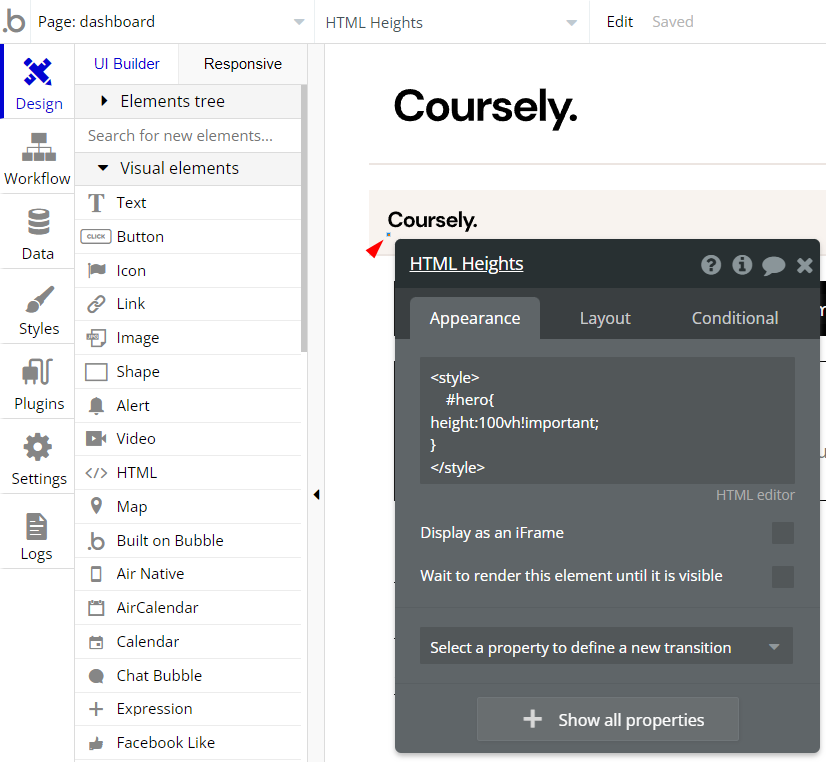Screen dimensions: 826x762
Task: Open the Design tab in sidebar
Action: coord(38,82)
